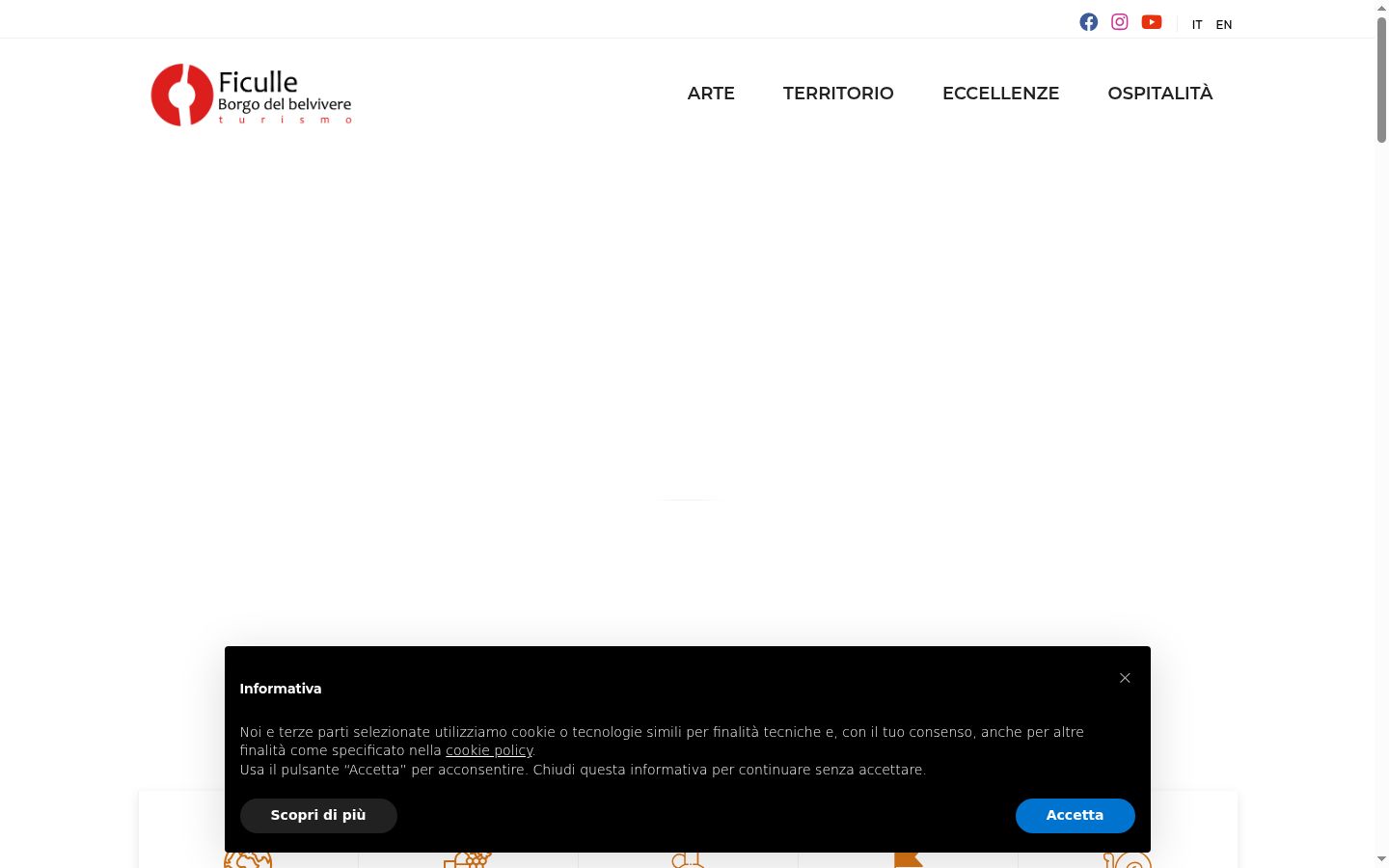This screenshot has width=1389, height=868.
Task: Click the orange snail-like icon at far right
Action: 1128,860
